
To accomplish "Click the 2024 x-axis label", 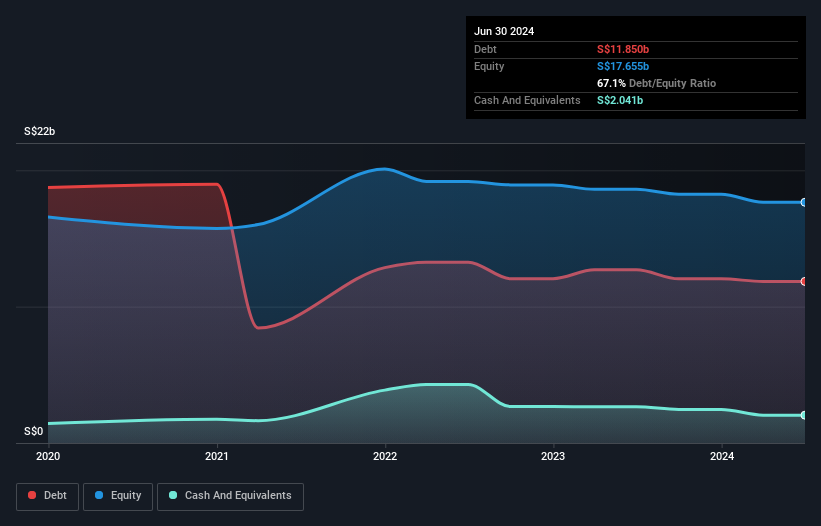I will 722,456.
